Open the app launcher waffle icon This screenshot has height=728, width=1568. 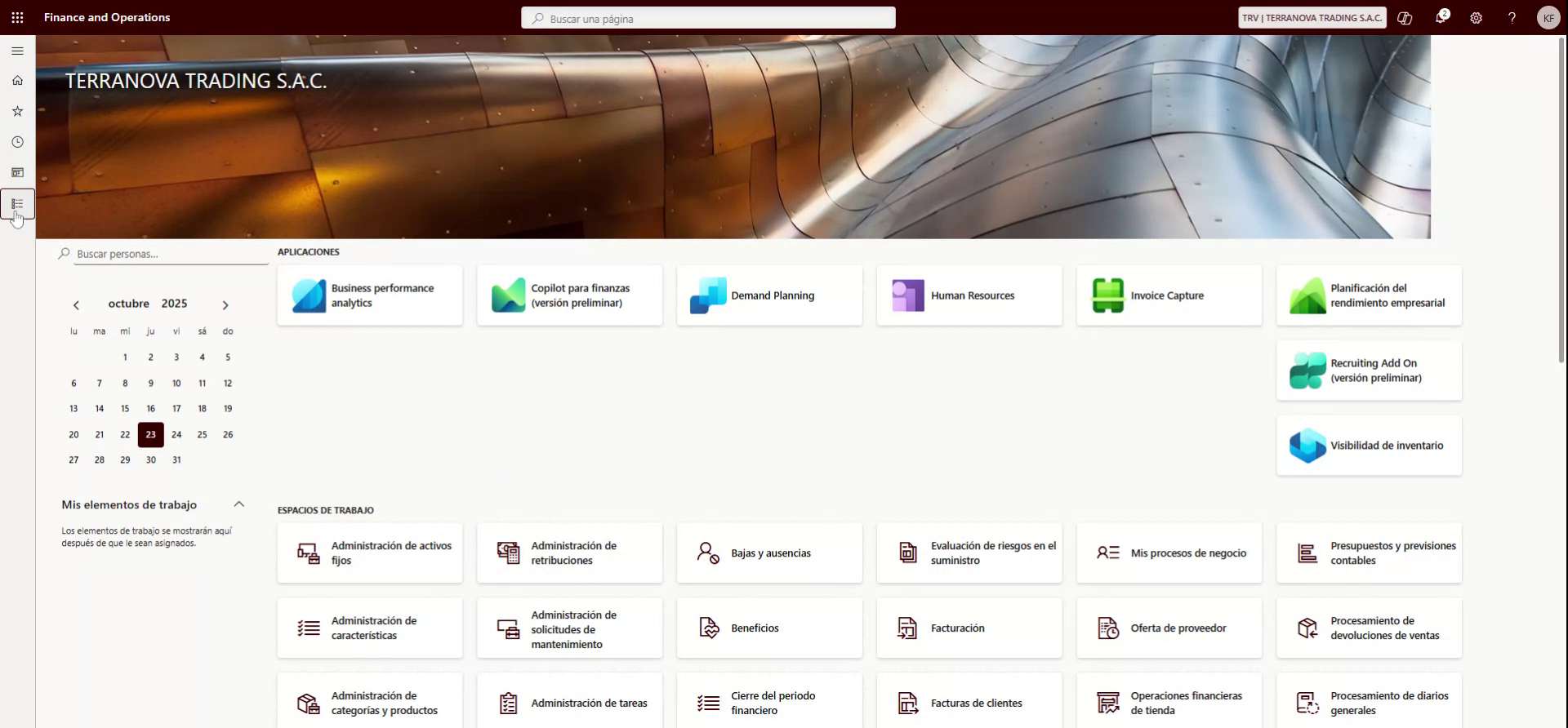[17, 17]
